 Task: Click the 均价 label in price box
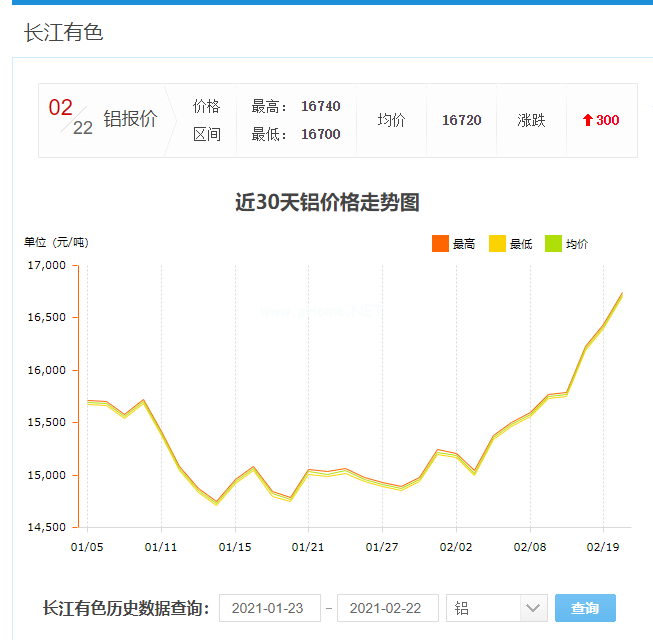click(x=391, y=120)
